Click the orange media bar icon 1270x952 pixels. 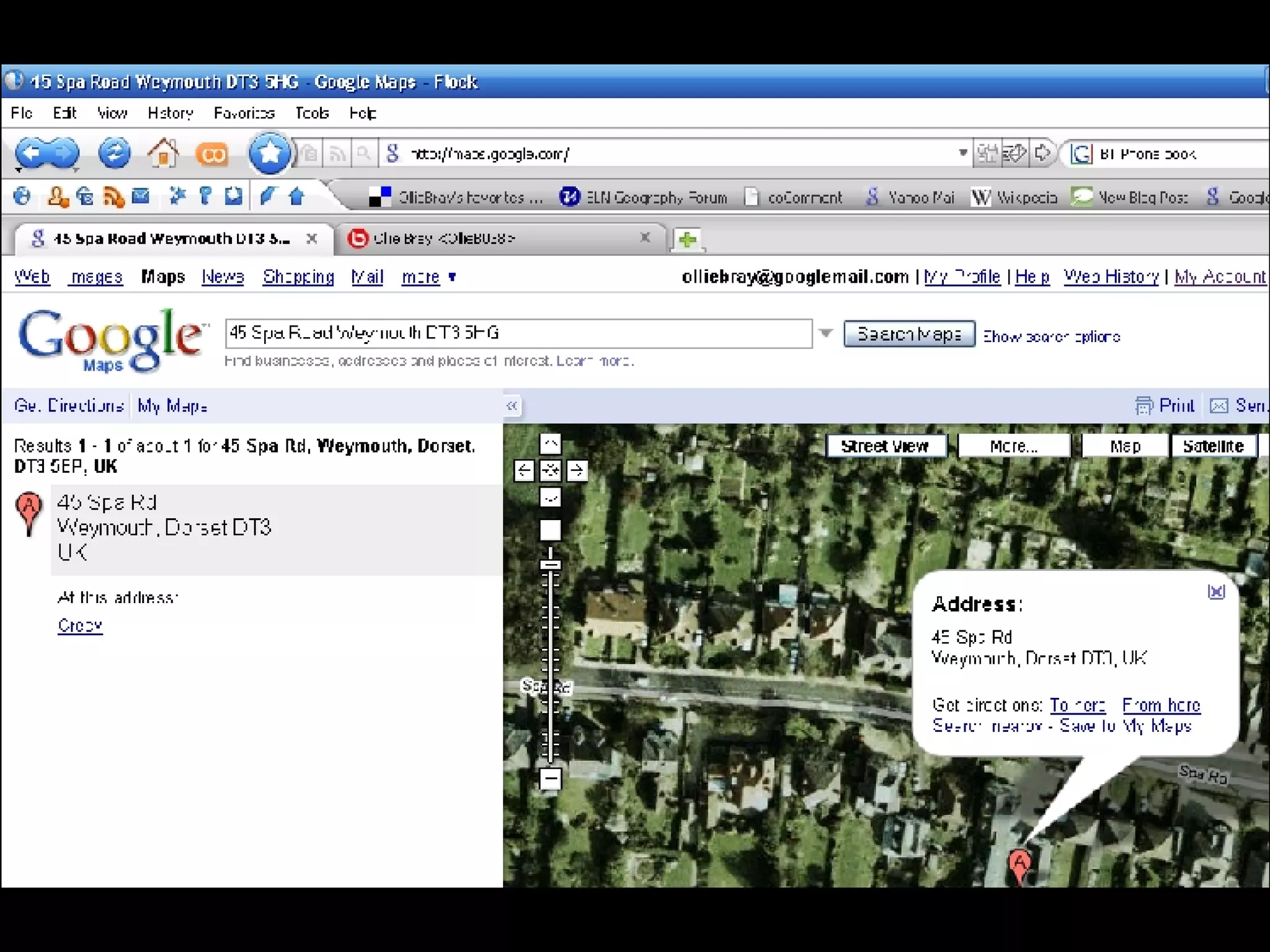[212, 154]
